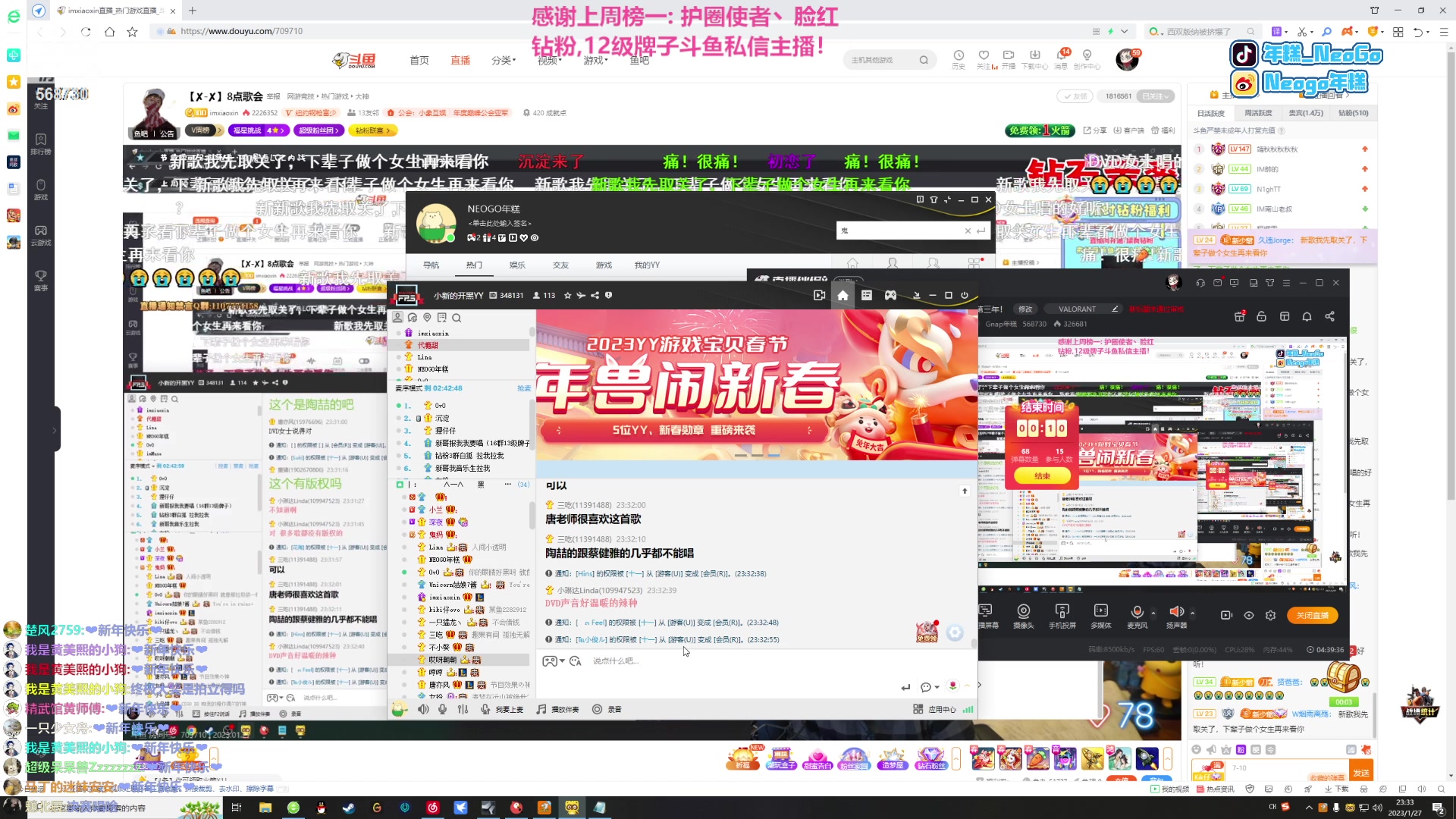Viewport: 1456px width, 819px height.
Task: Open the emoji translate icon in YY chat input
Action: [576, 661]
